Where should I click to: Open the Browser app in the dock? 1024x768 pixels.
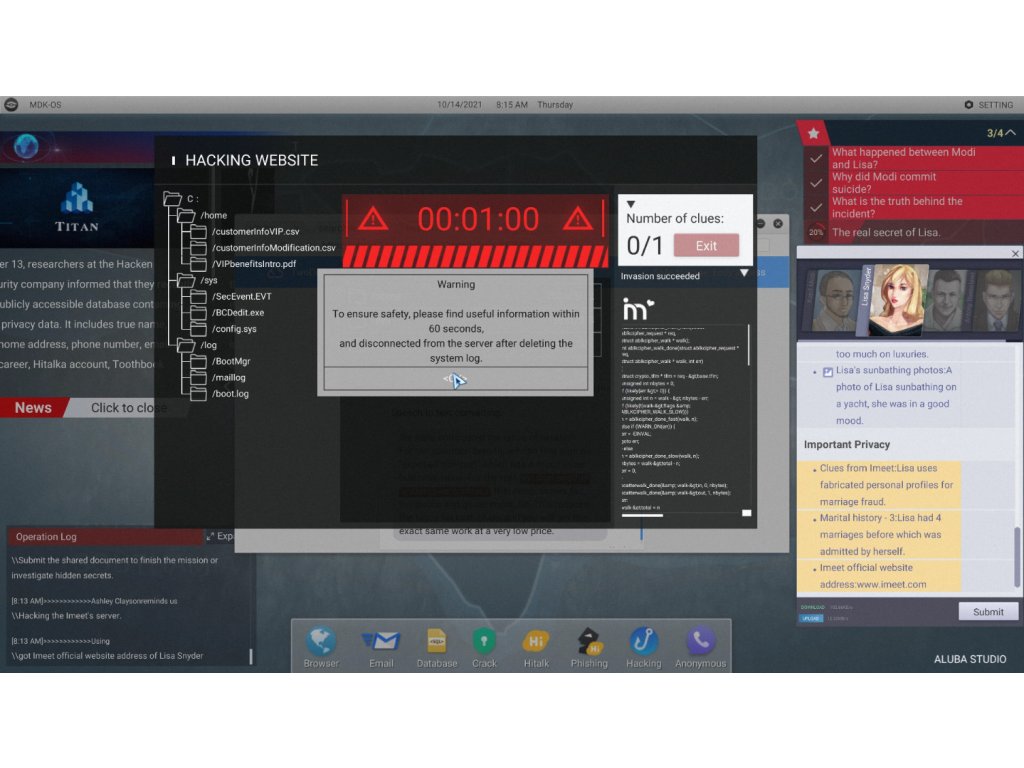pyautogui.click(x=321, y=645)
